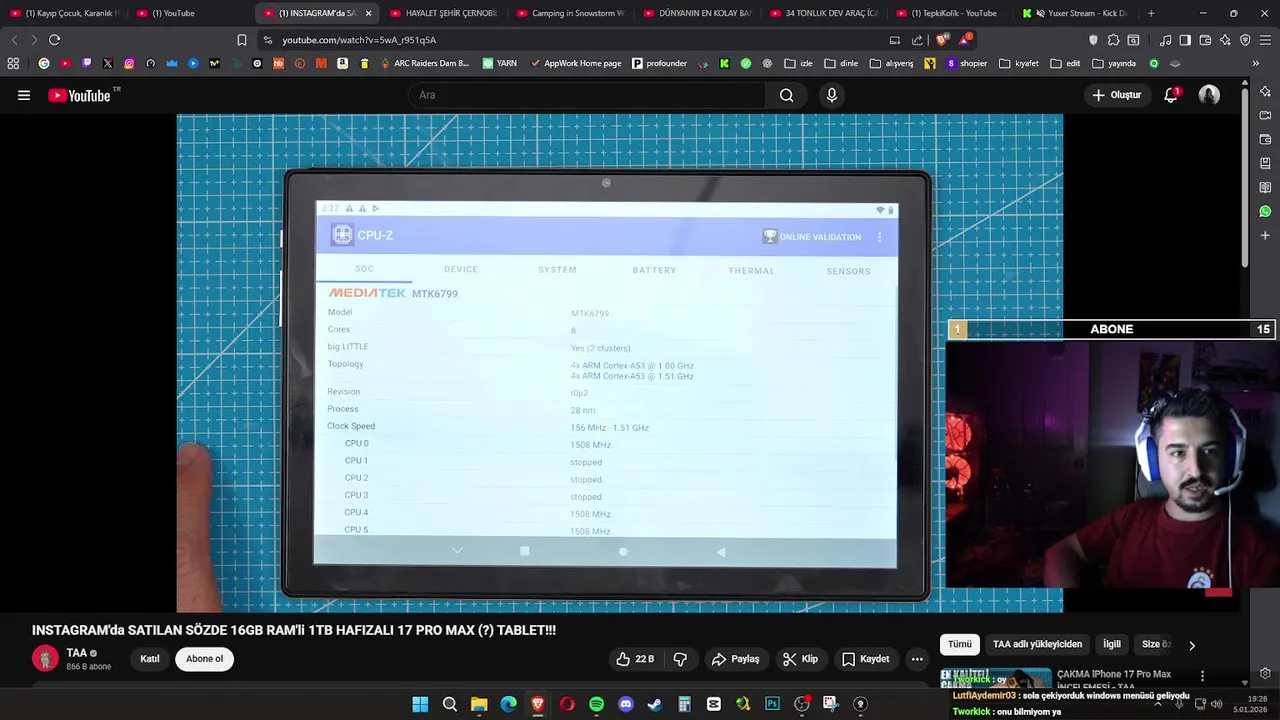Toggle the browser sidebar panel icon
1280x720 pixels.
point(1185,40)
